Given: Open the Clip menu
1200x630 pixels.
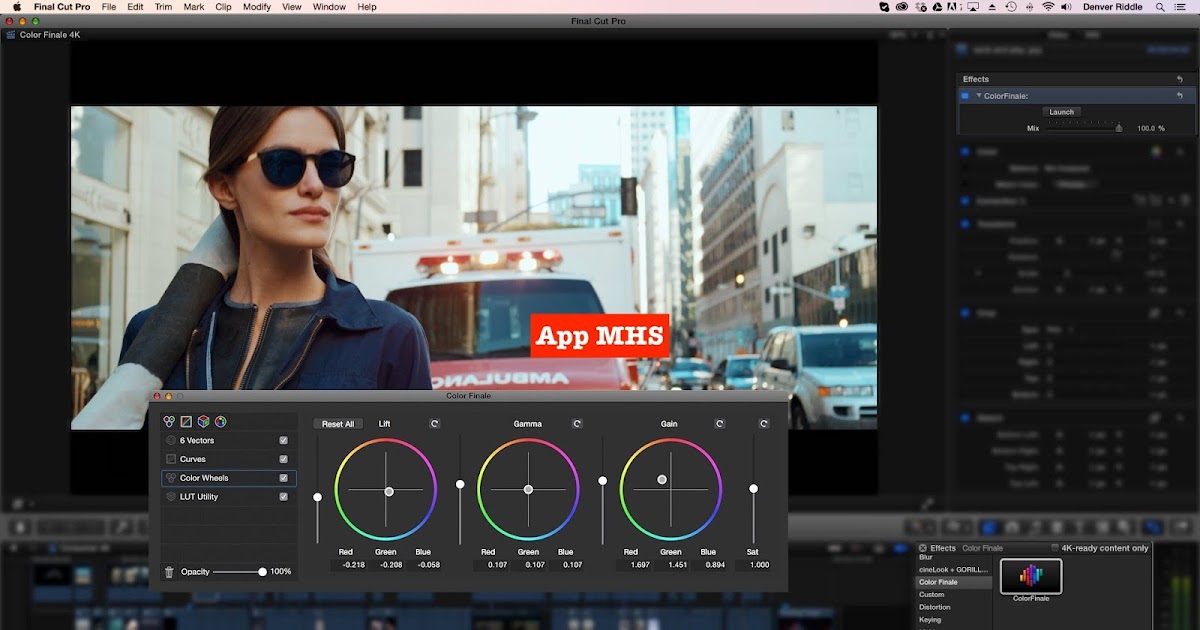Looking at the screenshot, I should pyautogui.click(x=224, y=7).
